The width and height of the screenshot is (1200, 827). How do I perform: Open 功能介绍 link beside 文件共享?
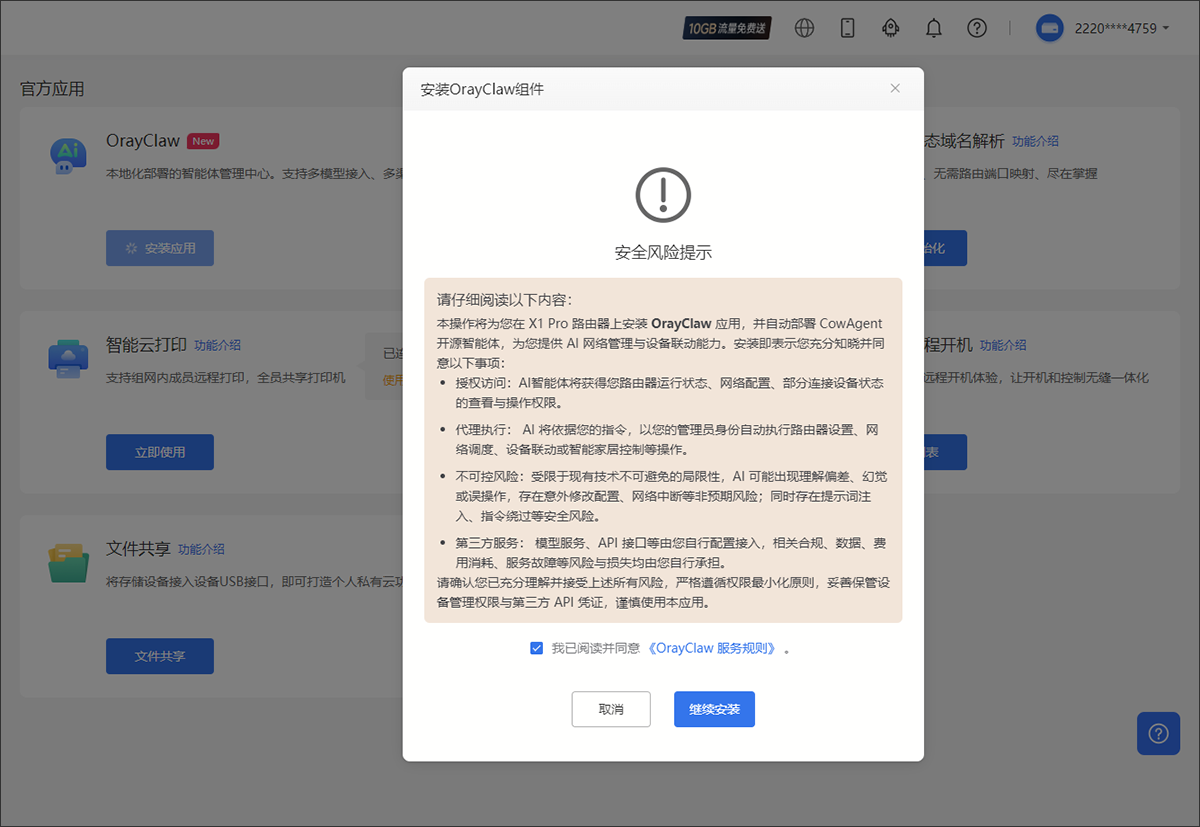[x=201, y=549]
